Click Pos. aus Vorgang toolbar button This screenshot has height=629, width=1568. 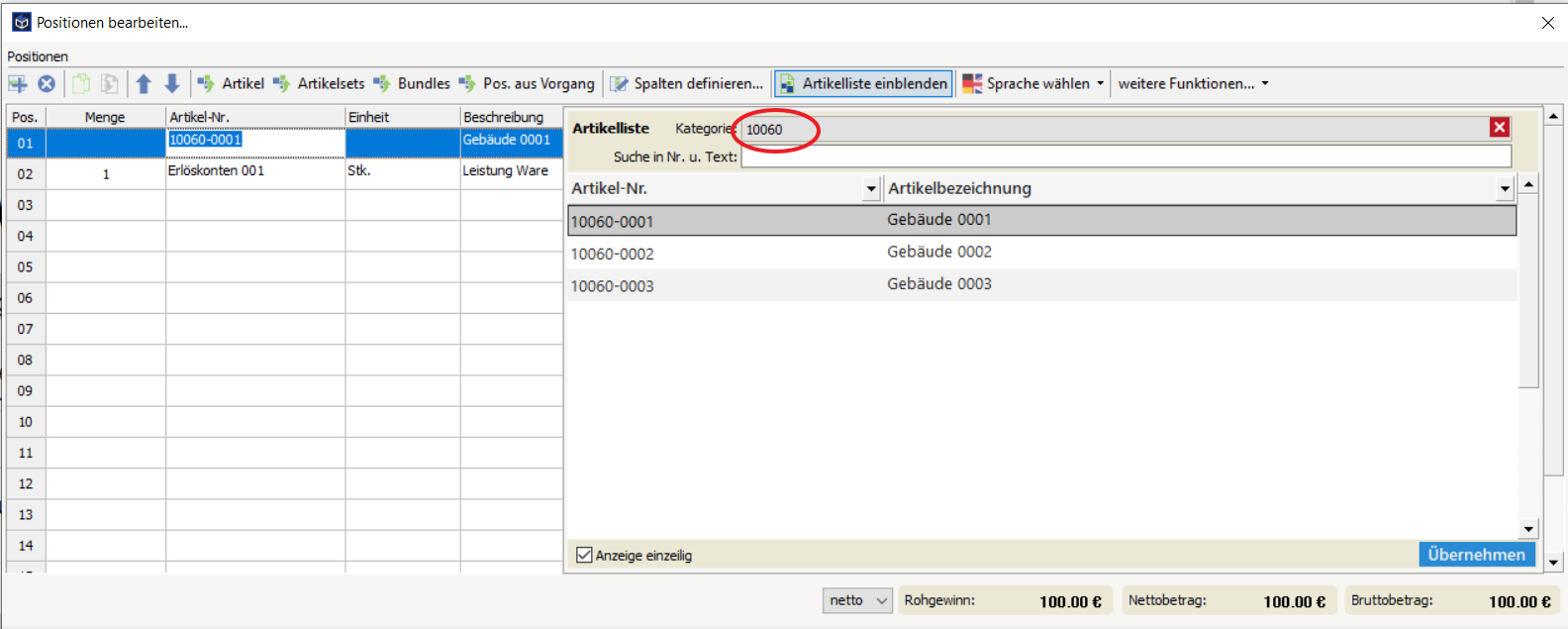527,83
